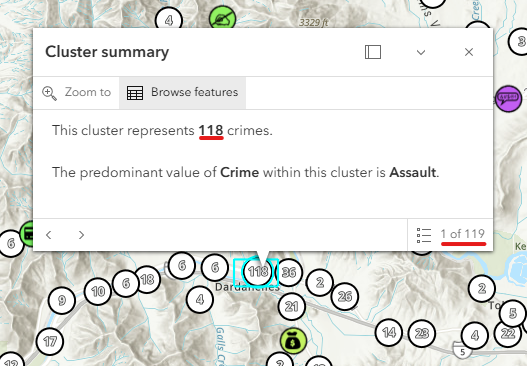Select the 6 cluster beside the 118 cluster
This screenshot has width=527, height=366.
215,268
